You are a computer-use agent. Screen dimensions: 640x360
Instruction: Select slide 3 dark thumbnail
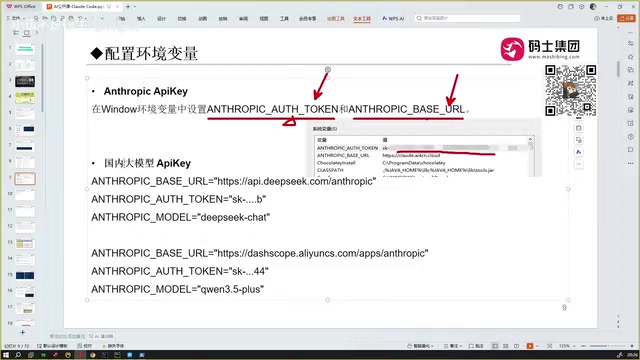tap(25, 82)
